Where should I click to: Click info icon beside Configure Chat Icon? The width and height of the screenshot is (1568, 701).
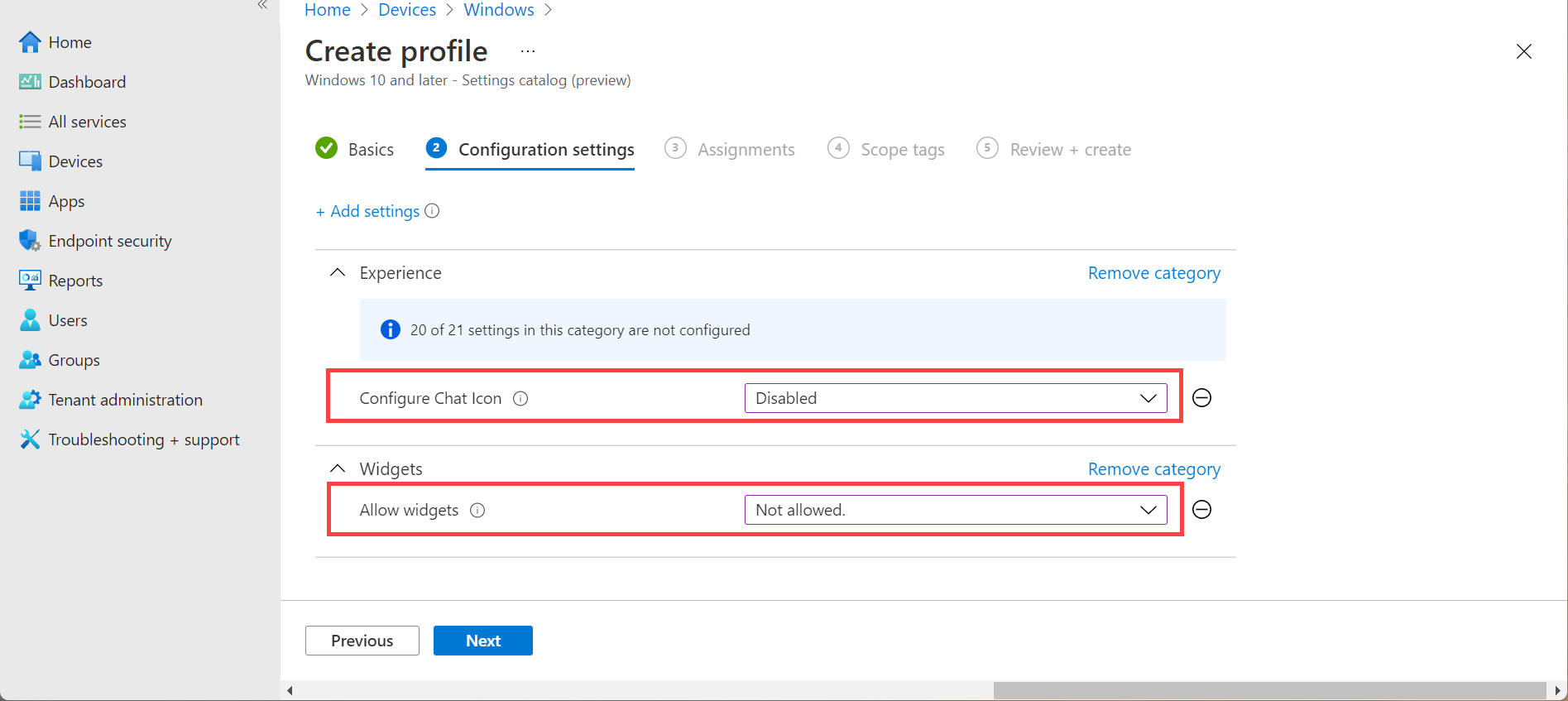[520, 398]
